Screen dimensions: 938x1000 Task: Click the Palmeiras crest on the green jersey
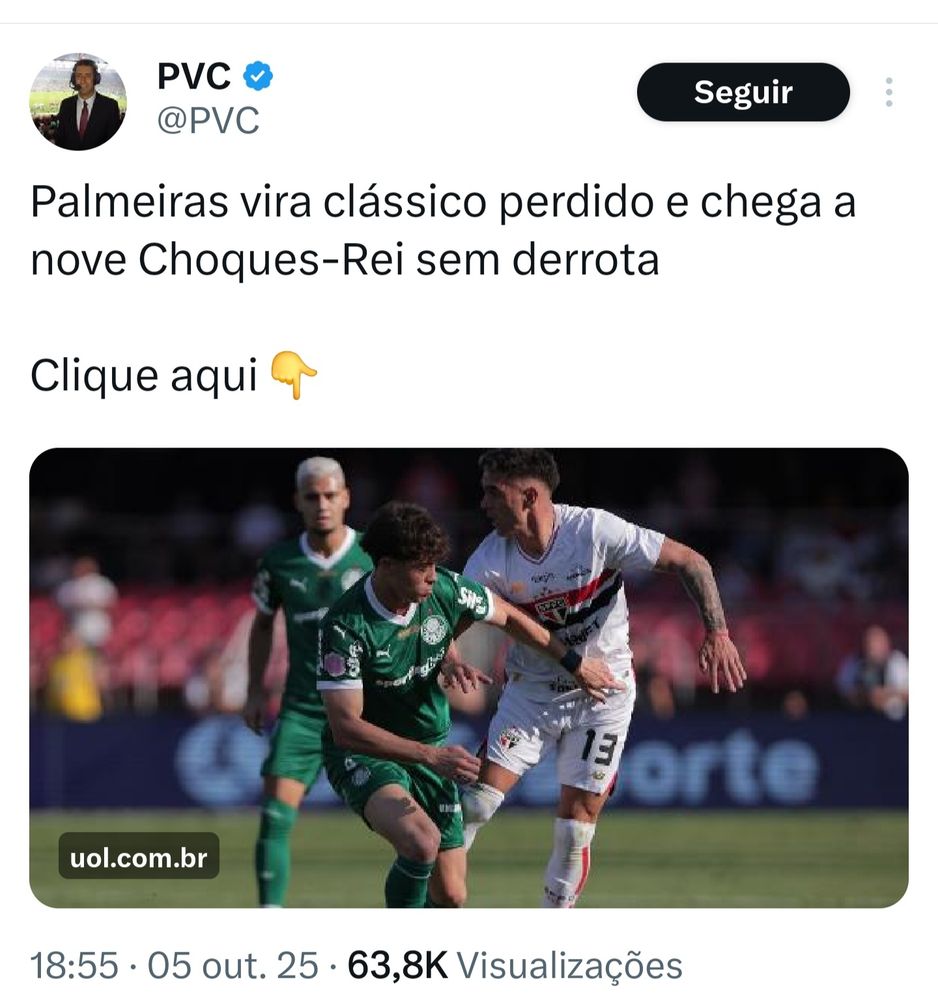click(x=435, y=629)
